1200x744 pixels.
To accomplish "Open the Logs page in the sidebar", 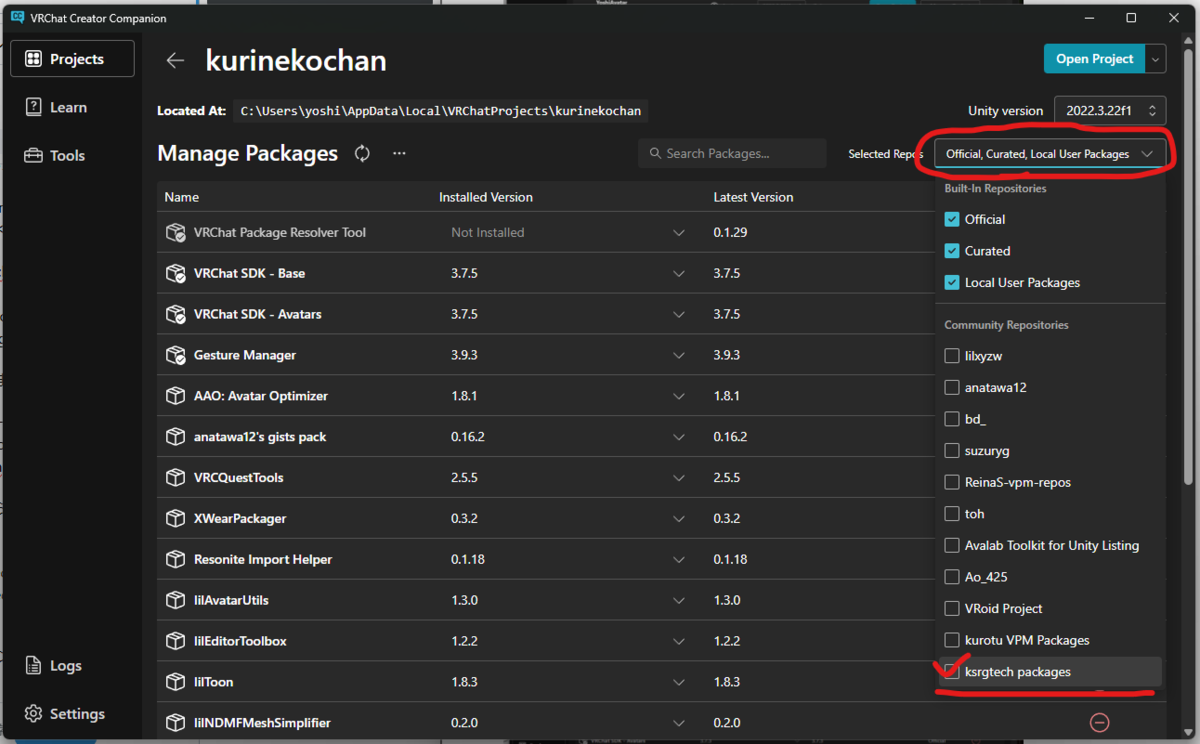I will point(66,666).
